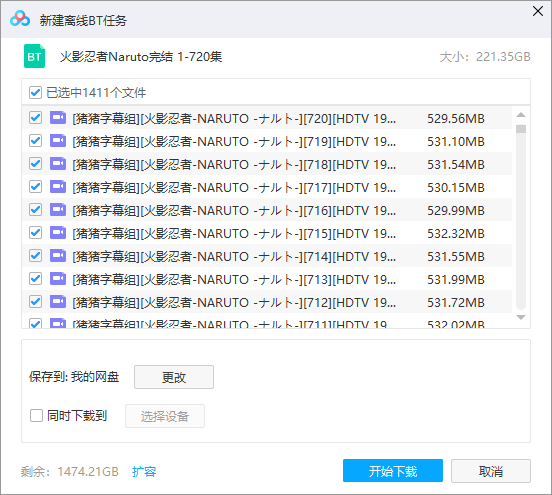The width and height of the screenshot is (552, 495).
Task: Click the 532.32MB file size
Action: pos(456,233)
